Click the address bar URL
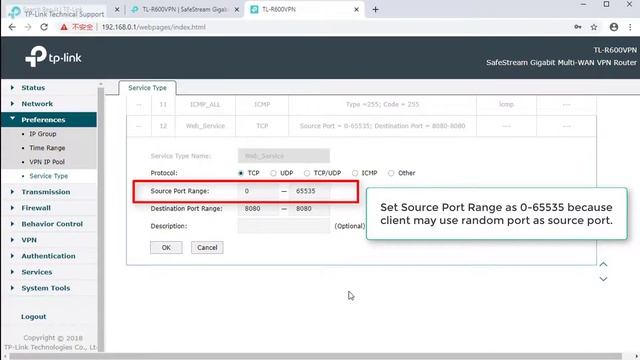 click(x=153, y=27)
